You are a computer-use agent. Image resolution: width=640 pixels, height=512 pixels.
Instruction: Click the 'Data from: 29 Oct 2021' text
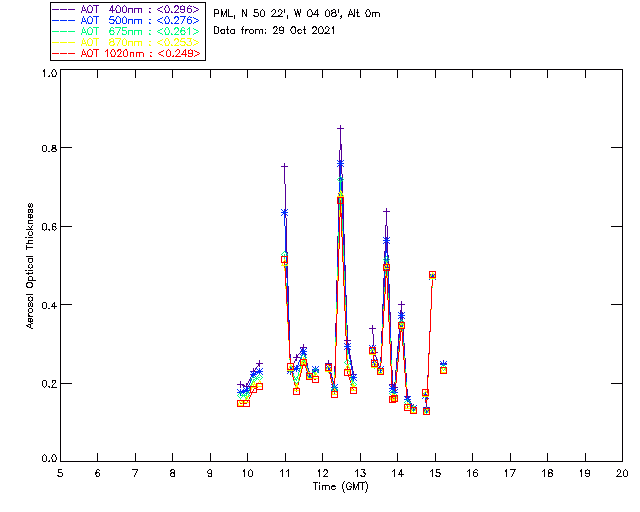coord(274,31)
